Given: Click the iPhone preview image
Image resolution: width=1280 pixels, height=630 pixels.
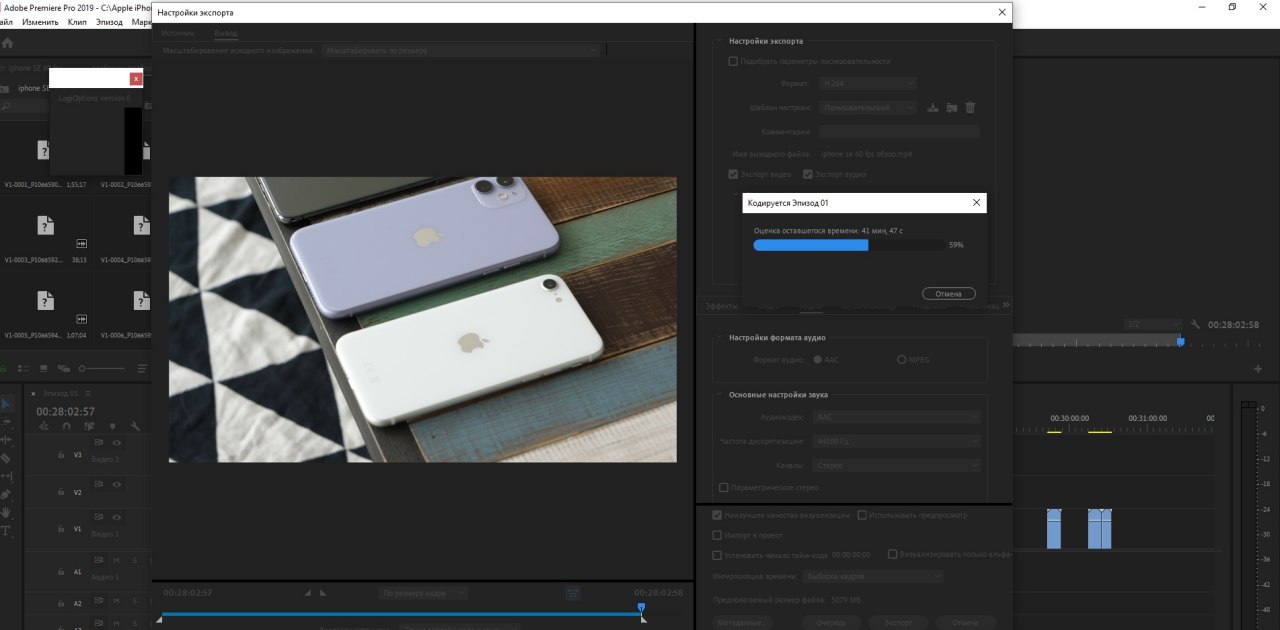Looking at the screenshot, I should (423, 320).
